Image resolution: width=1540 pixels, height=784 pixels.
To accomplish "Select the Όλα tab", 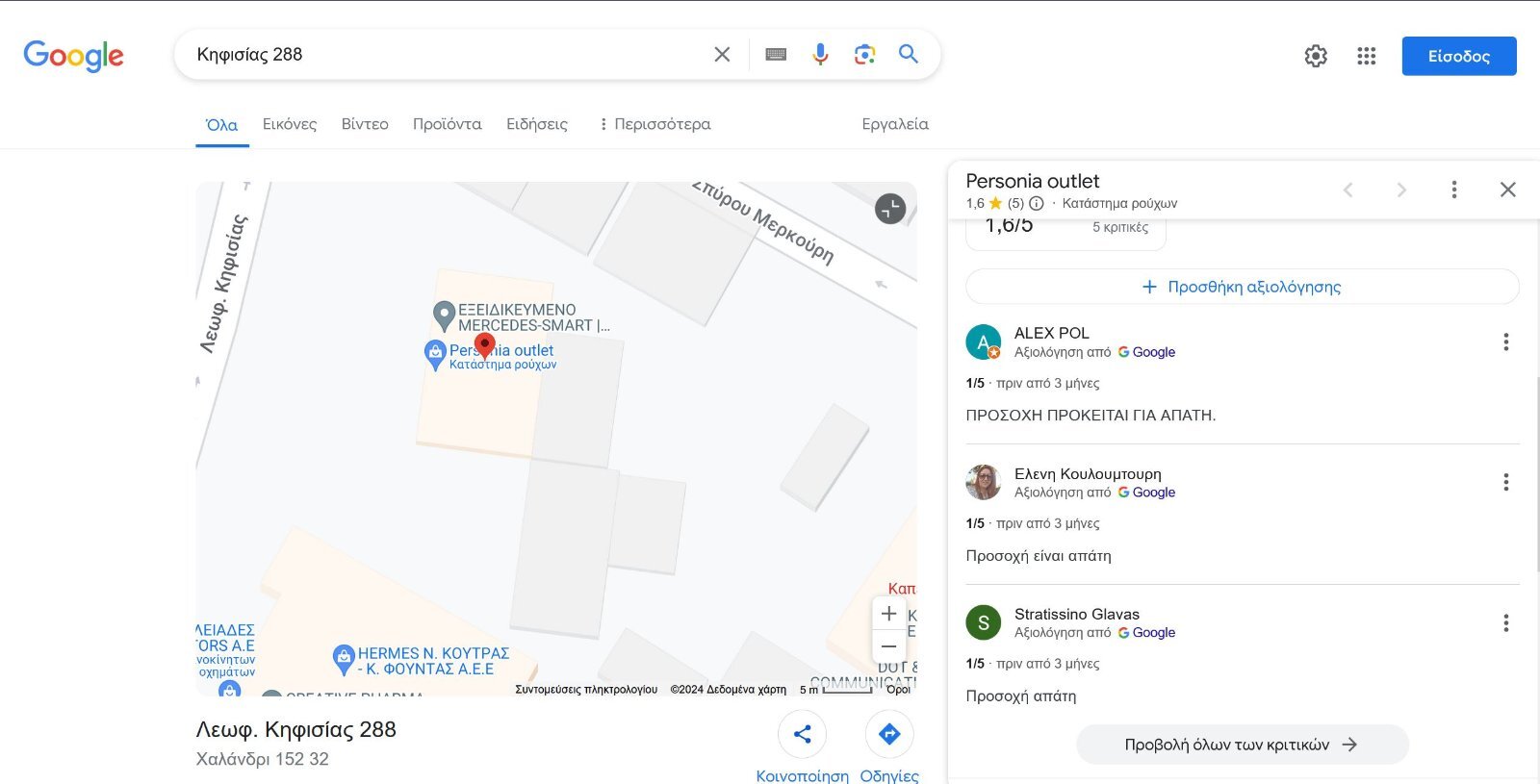I will coord(222,125).
